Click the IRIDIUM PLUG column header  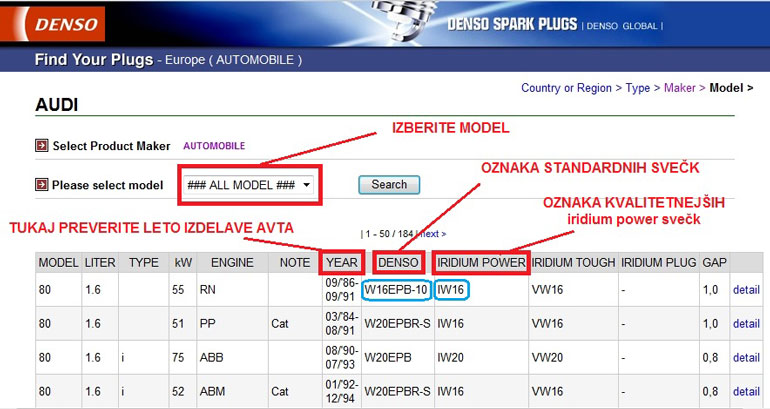pos(659,263)
